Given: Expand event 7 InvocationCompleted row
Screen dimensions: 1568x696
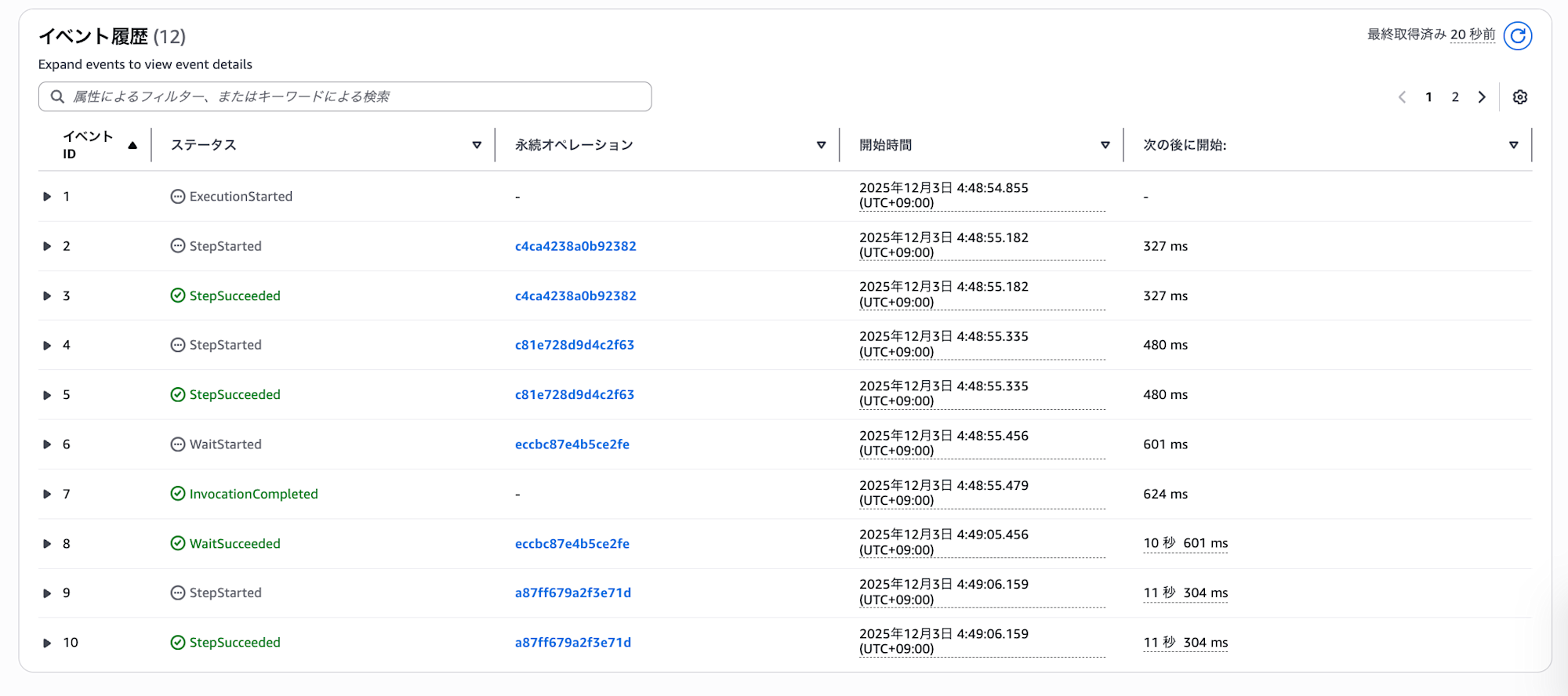Looking at the screenshot, I should click(x=47, y=494).
